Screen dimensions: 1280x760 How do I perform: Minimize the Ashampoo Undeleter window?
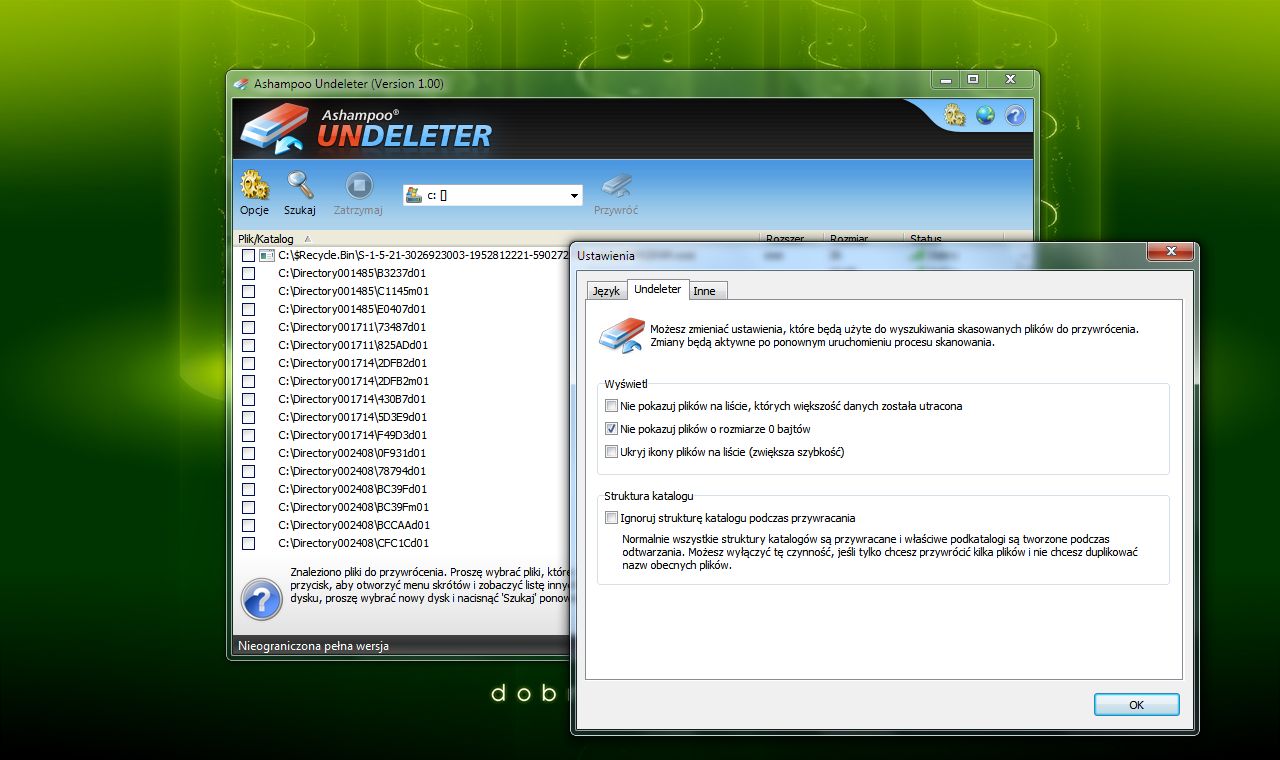point(946,79)
